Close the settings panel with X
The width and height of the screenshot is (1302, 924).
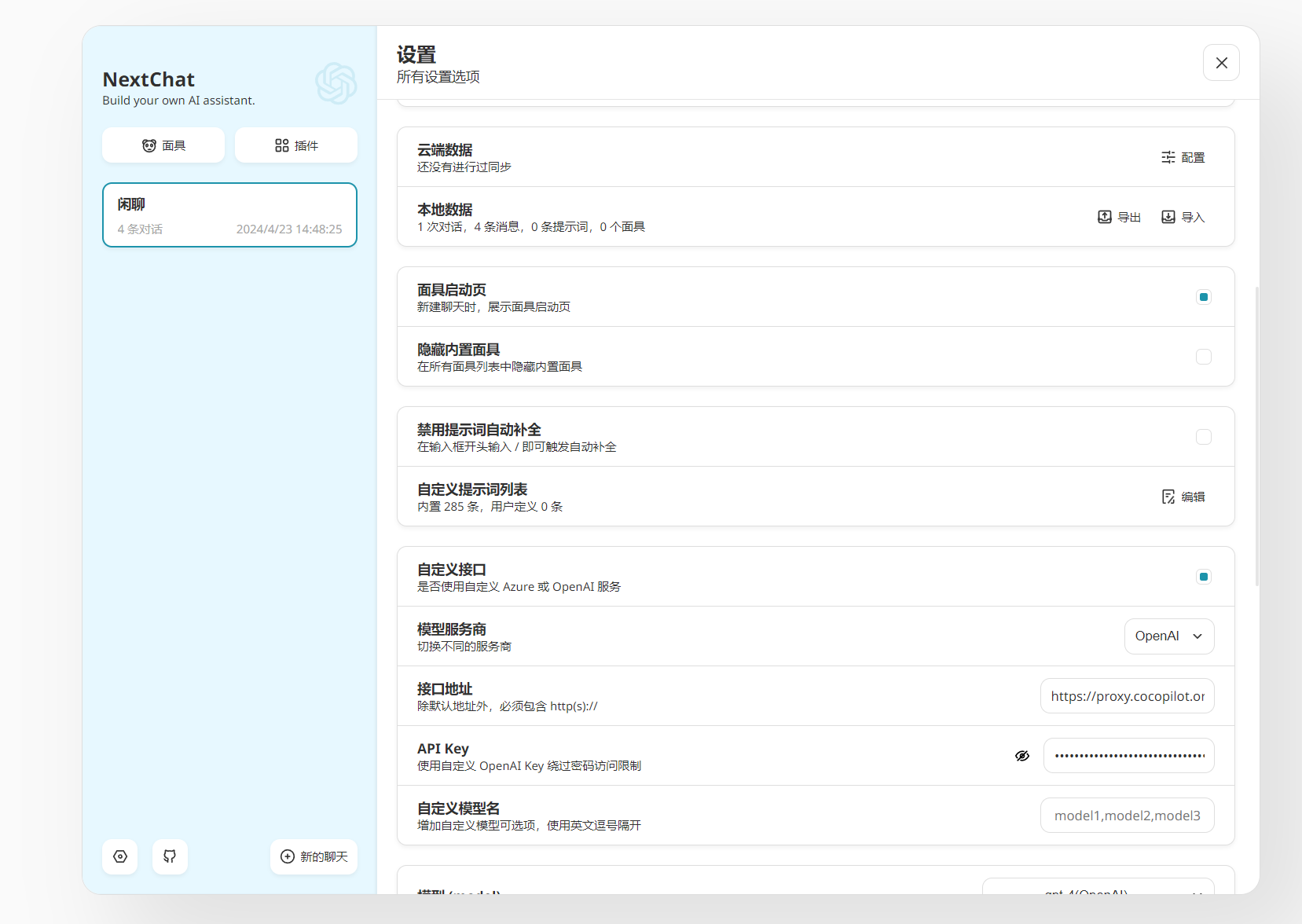[x=1221, y=63]
